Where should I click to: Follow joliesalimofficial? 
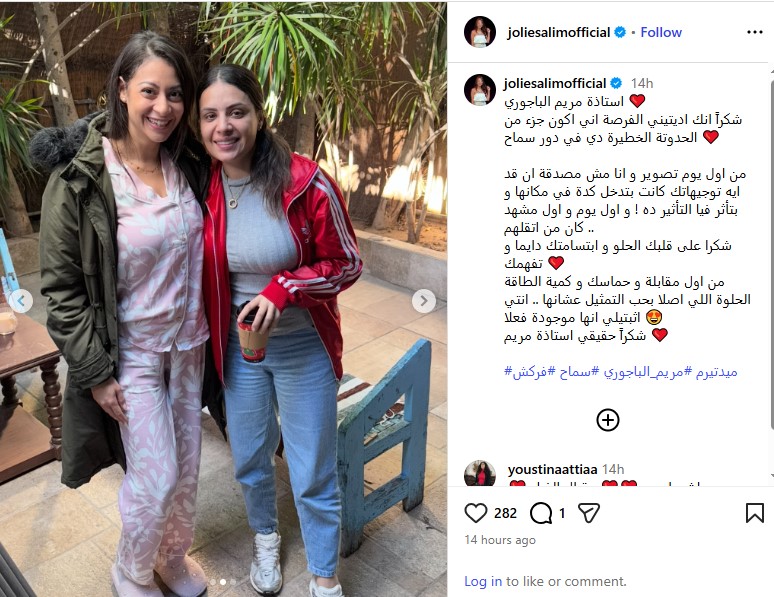point(661,33)
